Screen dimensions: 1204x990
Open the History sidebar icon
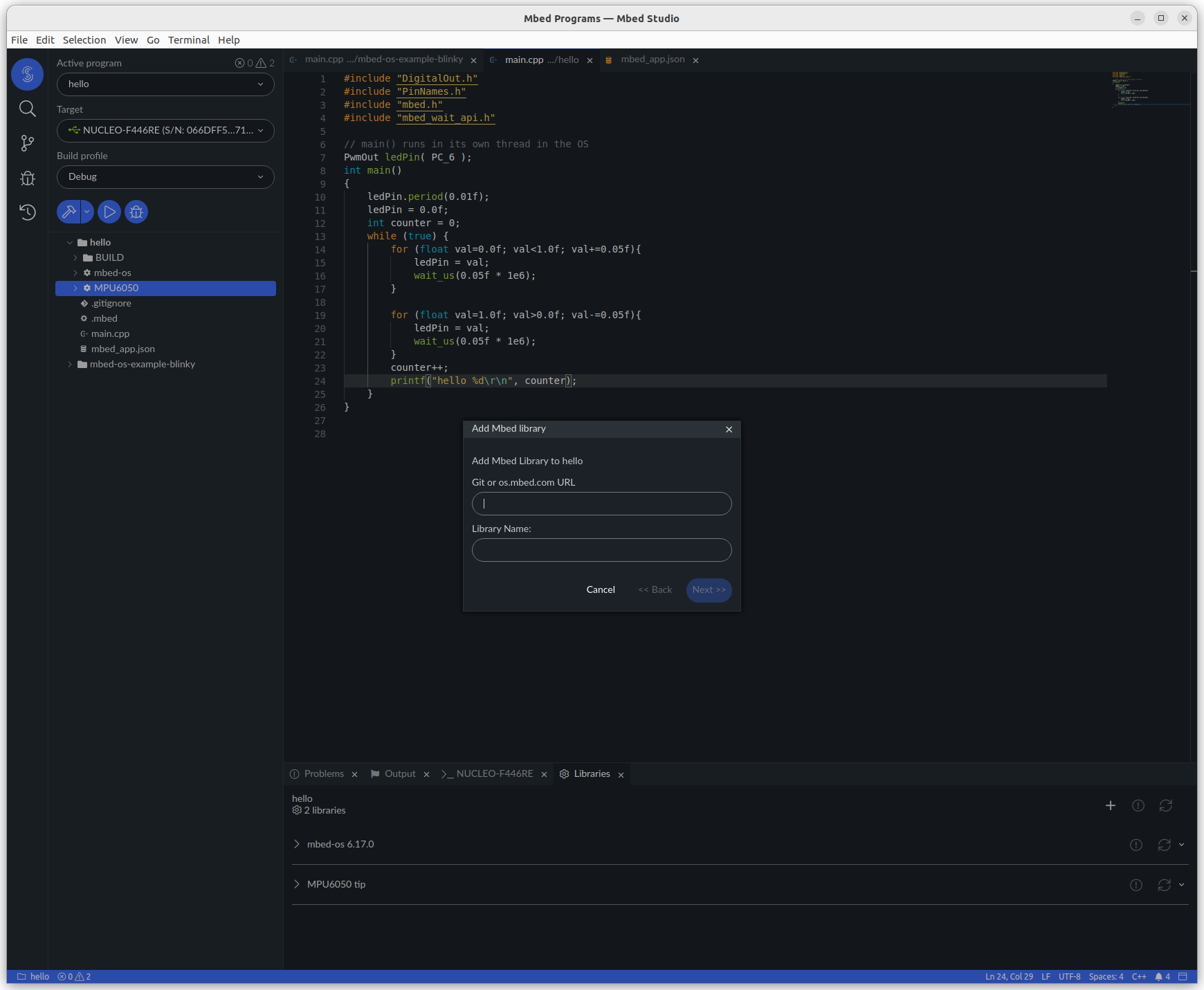(x=28, y=212)
